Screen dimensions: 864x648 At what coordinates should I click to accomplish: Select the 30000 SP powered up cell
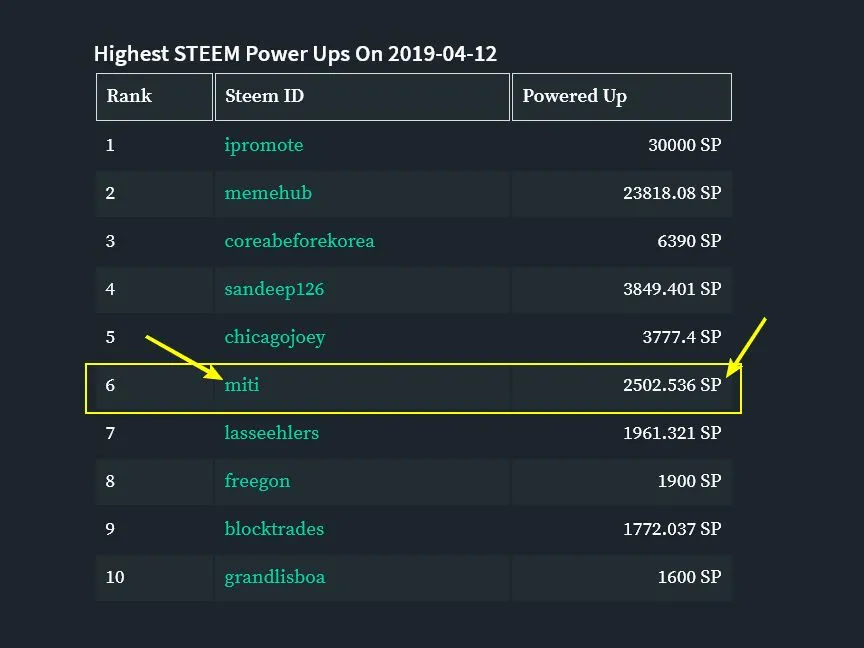684,145
